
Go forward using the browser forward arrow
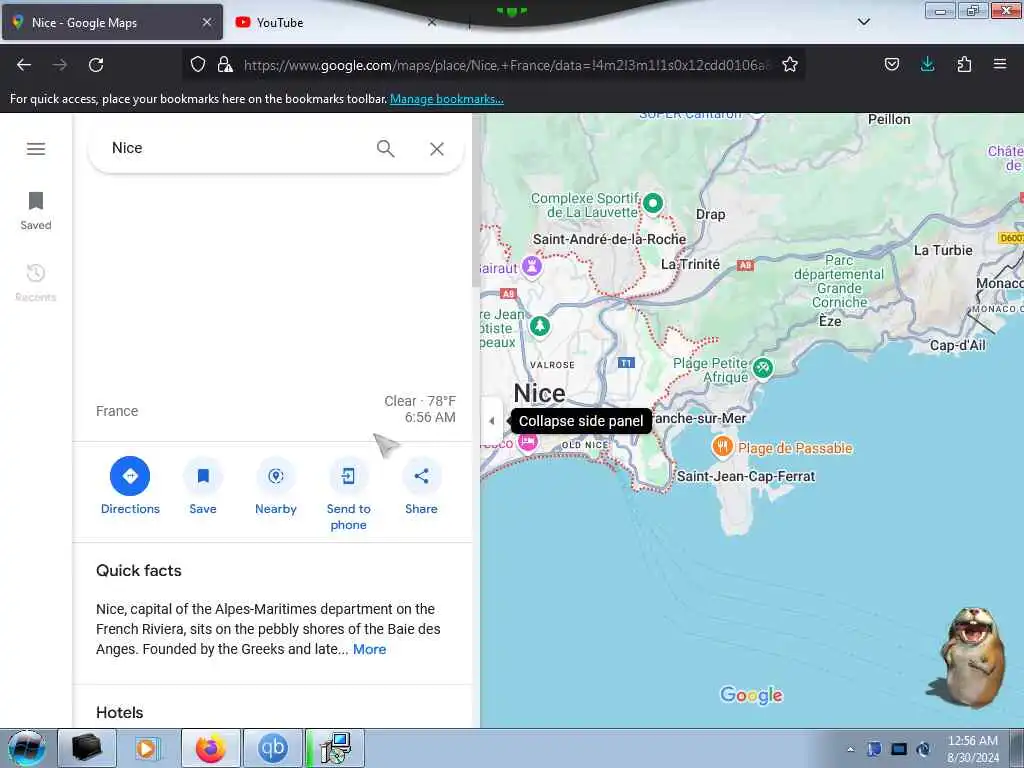pyautogui.click(x=60, y=65)
